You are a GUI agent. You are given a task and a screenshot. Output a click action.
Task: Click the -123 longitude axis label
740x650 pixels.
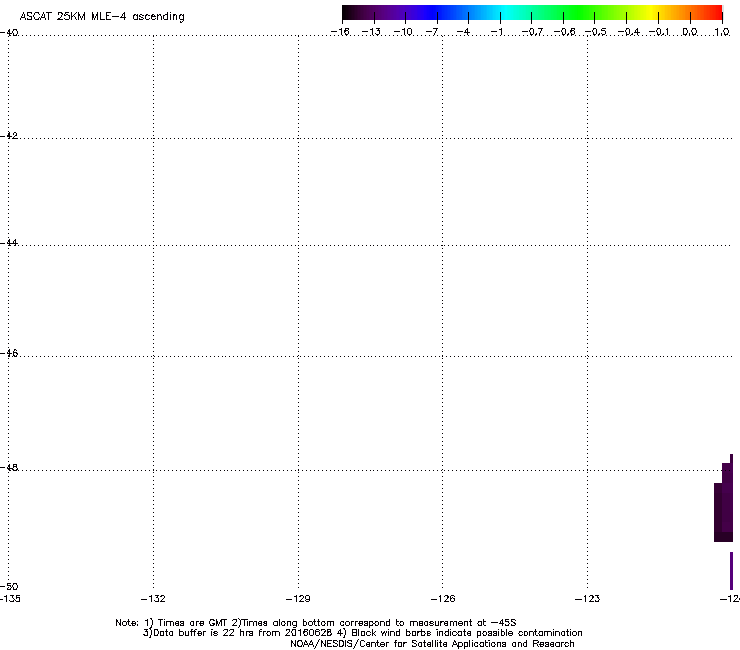click(588, 599)
